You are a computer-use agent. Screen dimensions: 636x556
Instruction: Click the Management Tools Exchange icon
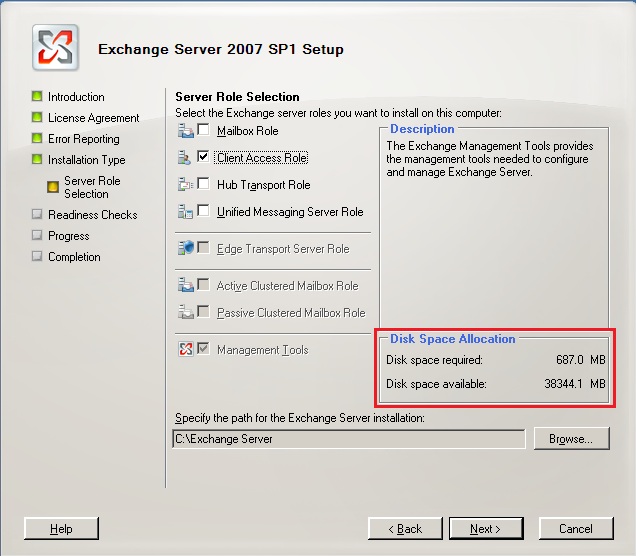click(186, 349)
